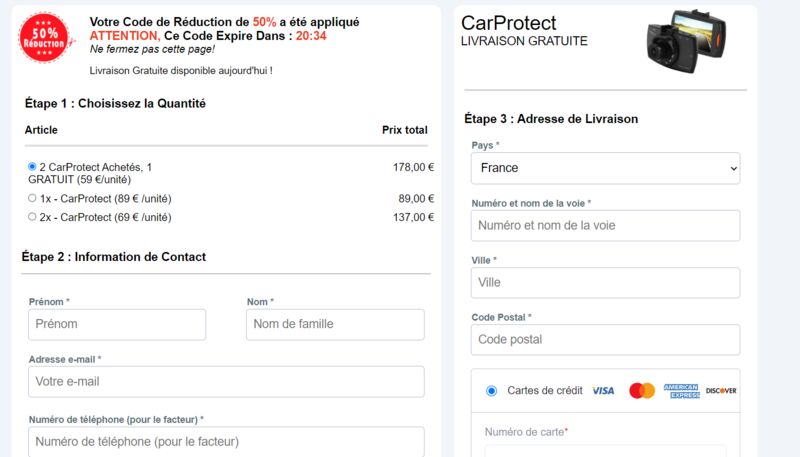Focus the Numéro de téléphone input field

(226, 442)
